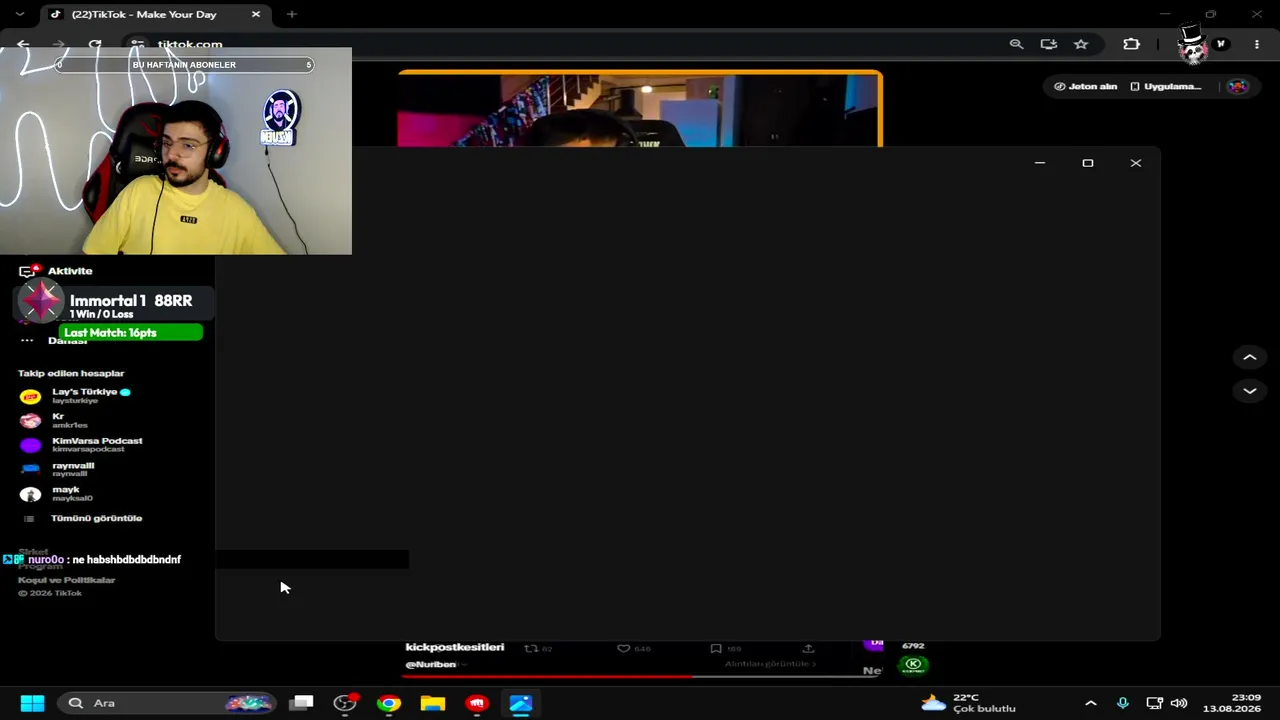This screenshot has height=720, width=1280.
Task: Share the video with the share arrow icon
Action: point(808,648)
